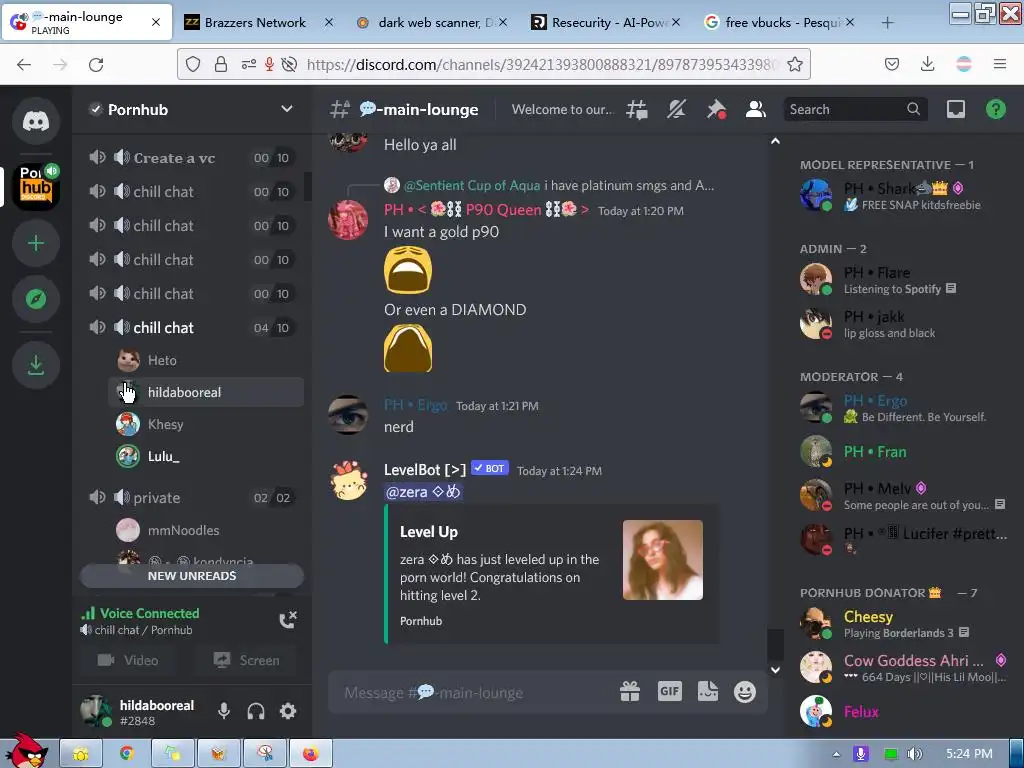Open emoji picker smiley icon

click(x=744, y=692)
